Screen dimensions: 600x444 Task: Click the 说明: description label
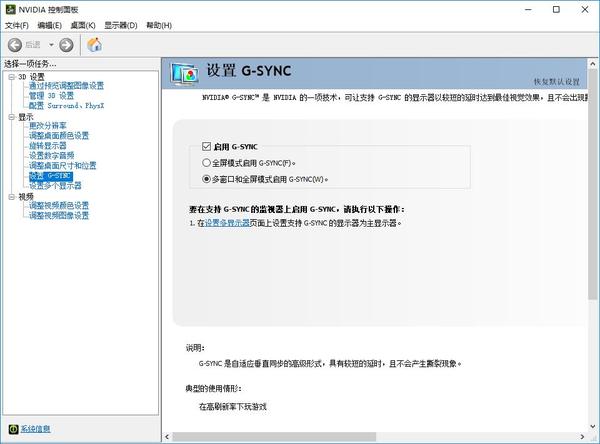point(195,348)
